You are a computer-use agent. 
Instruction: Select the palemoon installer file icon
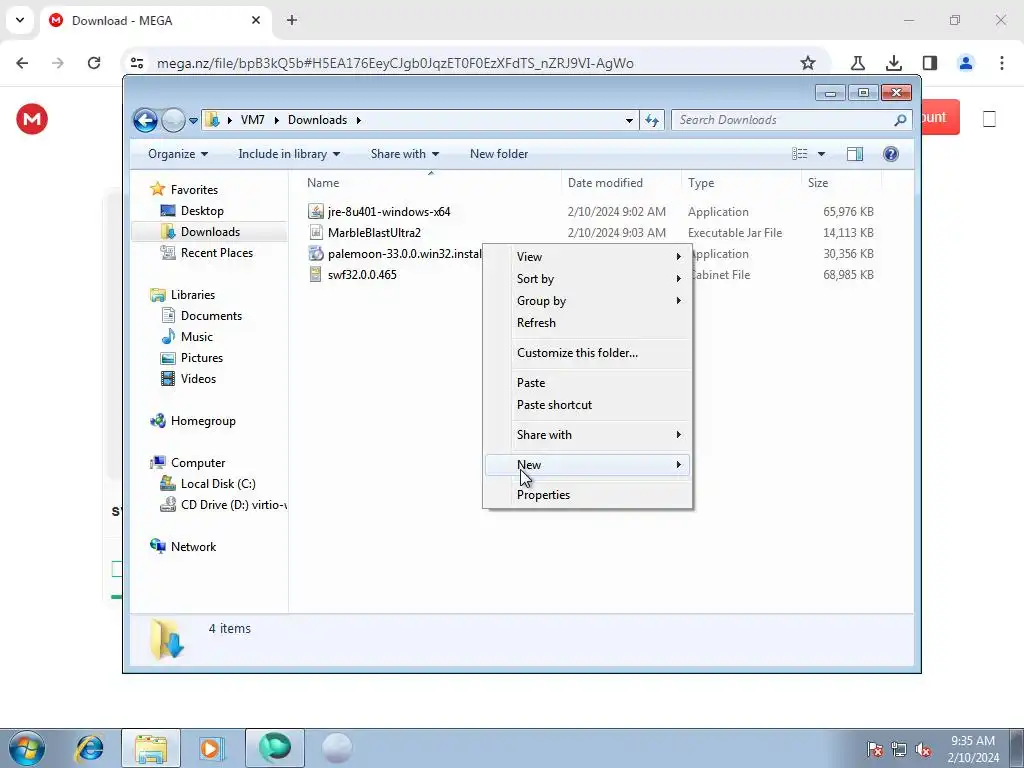pos(316,253)
